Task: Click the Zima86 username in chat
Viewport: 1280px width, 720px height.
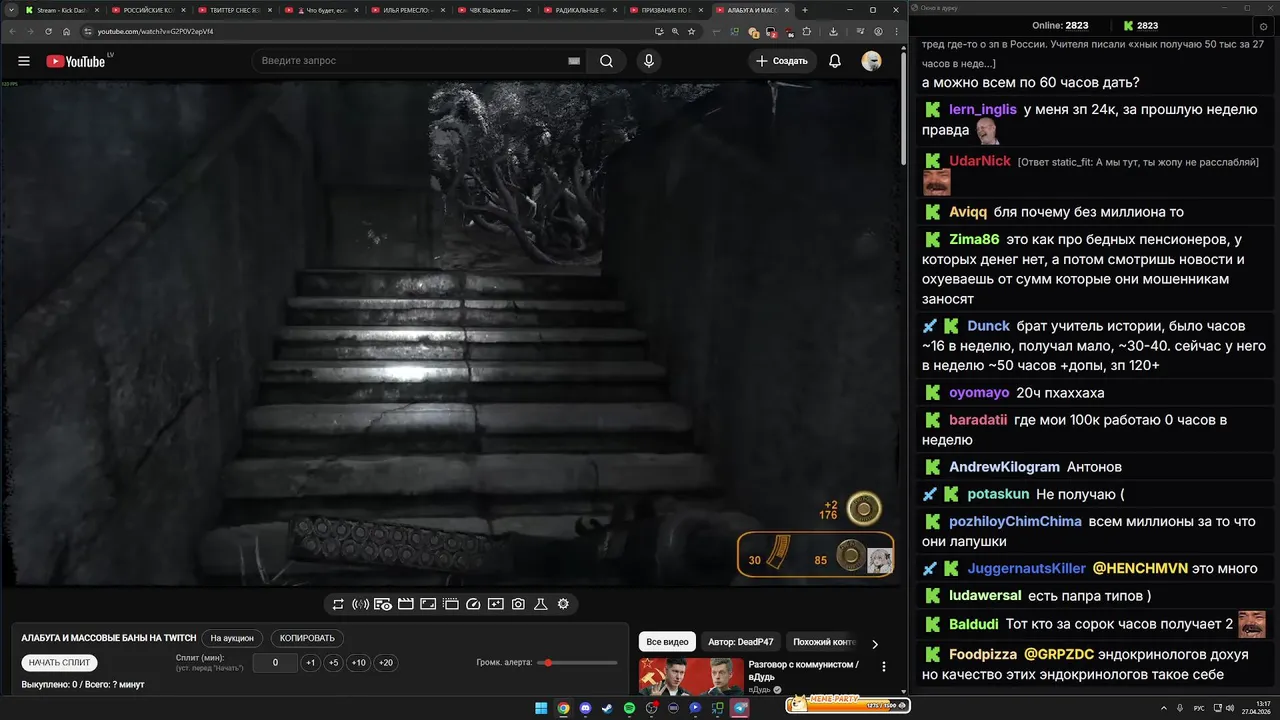Action: click(x=974, y=240)
